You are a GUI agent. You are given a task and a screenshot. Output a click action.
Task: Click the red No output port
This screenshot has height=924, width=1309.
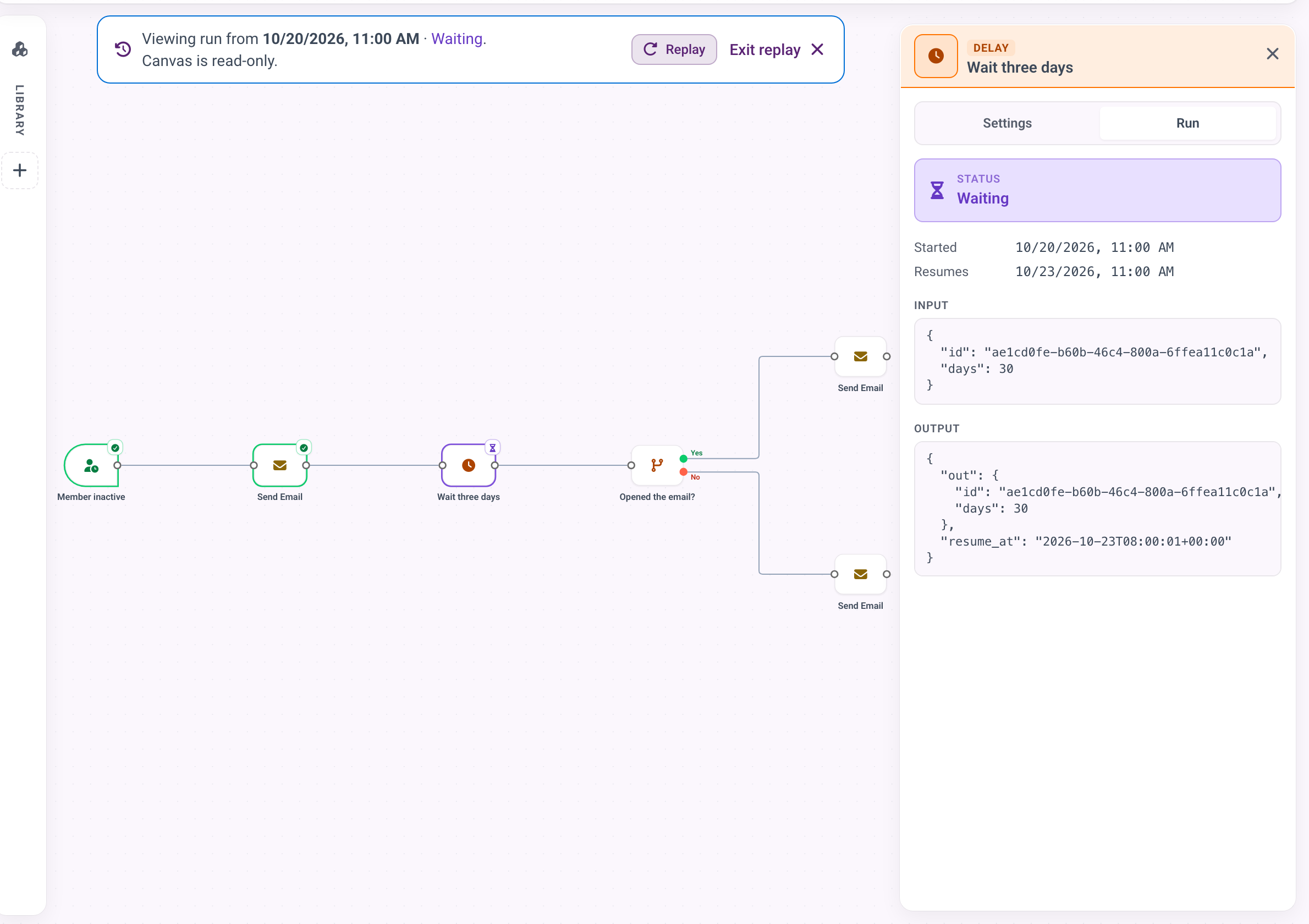tap(684, 472)
